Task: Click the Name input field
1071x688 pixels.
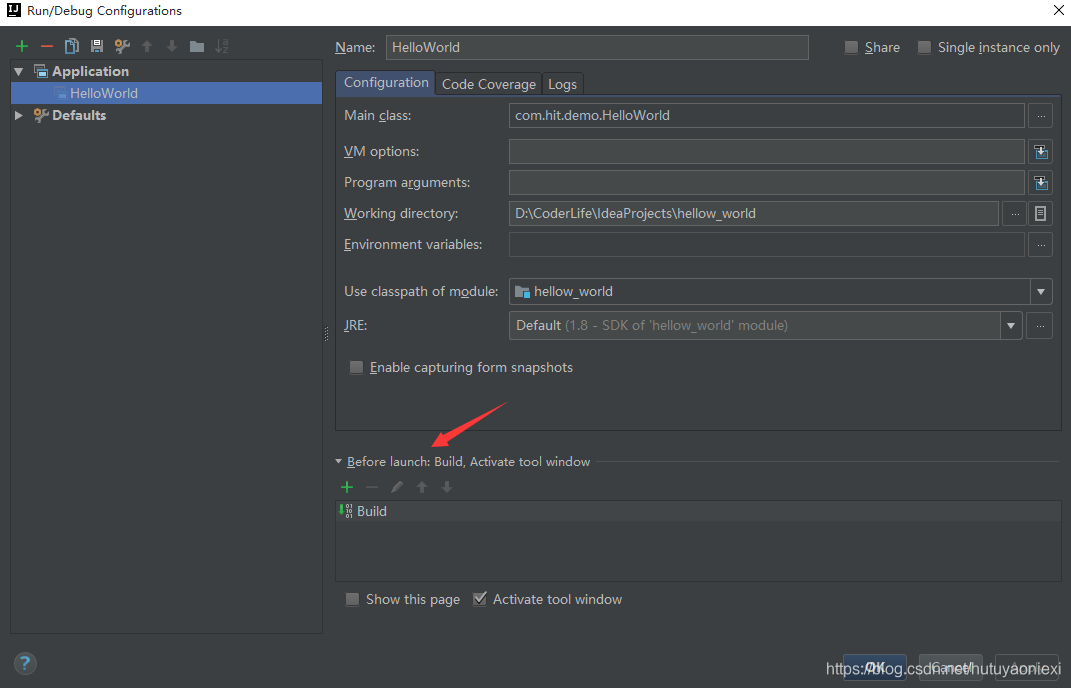Action: pyautogui.click(x=597, y=47)
